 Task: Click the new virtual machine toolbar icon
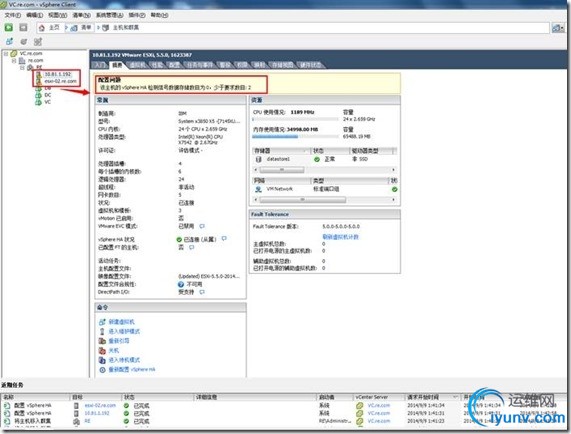[x=9, y=42]
